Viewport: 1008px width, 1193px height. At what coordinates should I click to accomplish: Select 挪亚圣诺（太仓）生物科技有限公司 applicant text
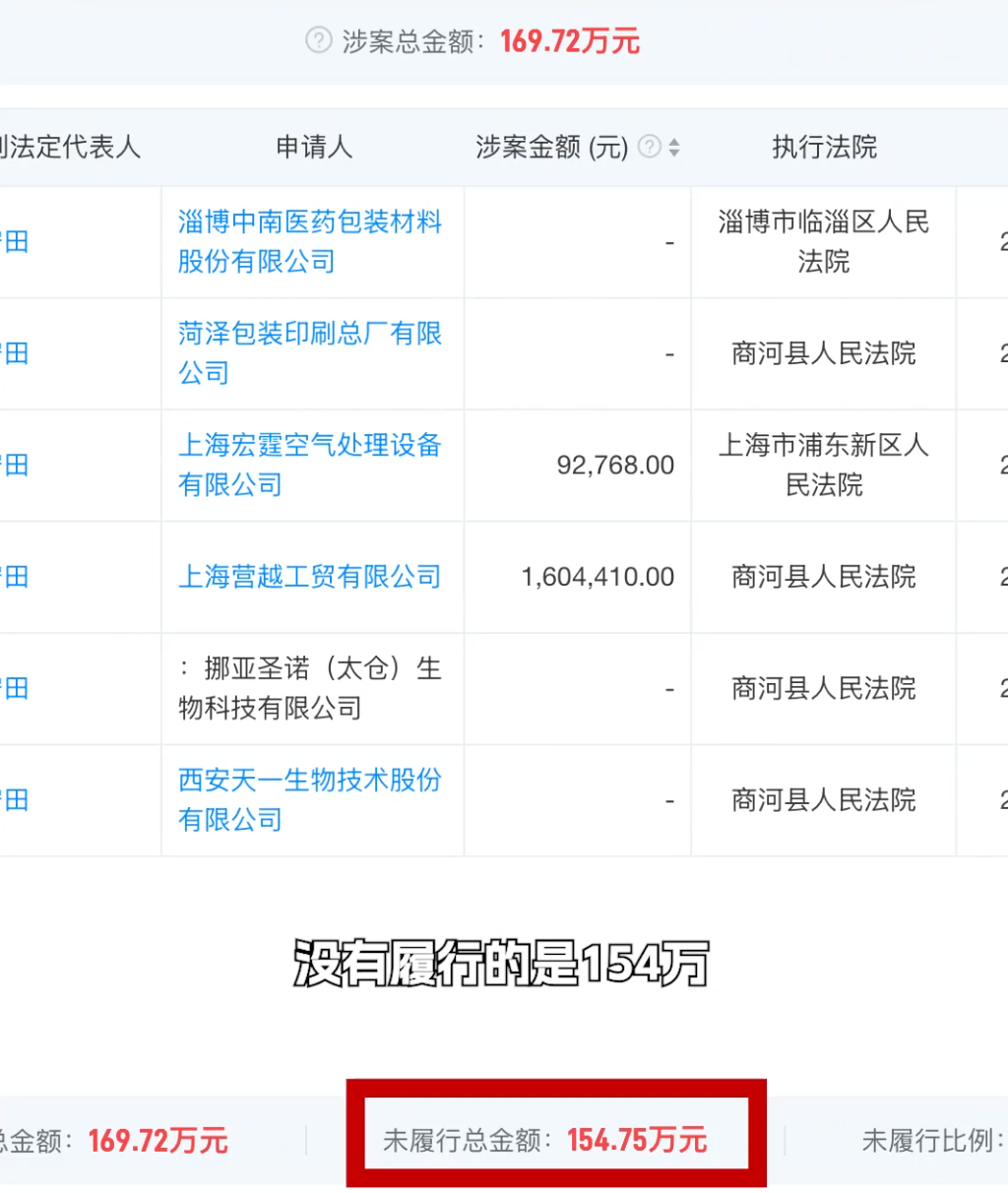click(309, 688)
